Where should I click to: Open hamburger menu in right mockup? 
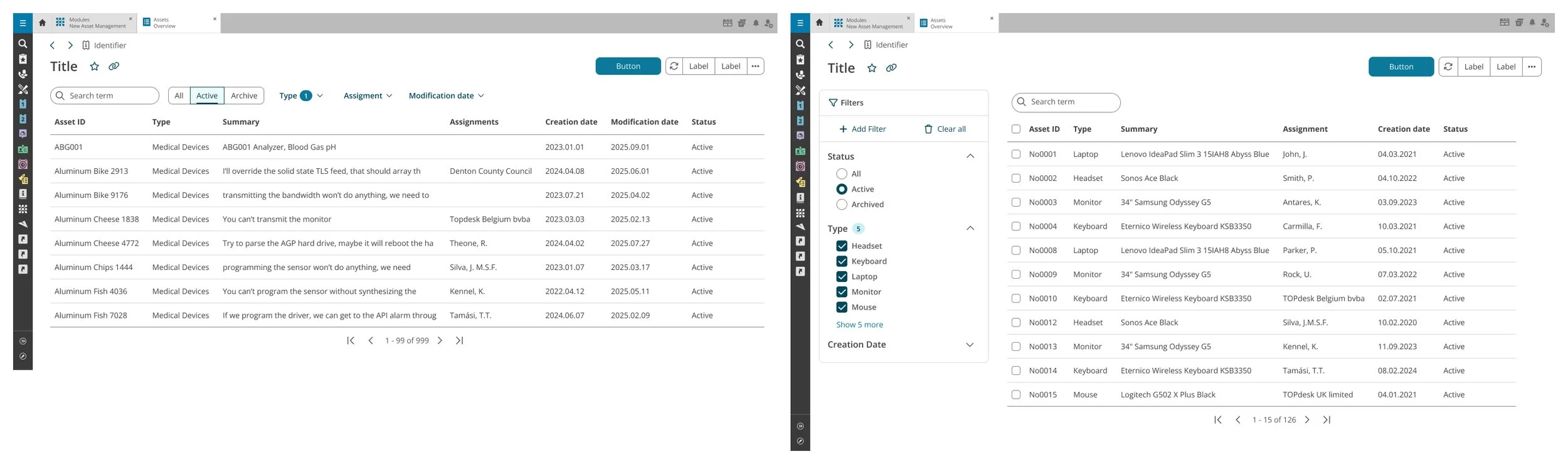(800, 23)
